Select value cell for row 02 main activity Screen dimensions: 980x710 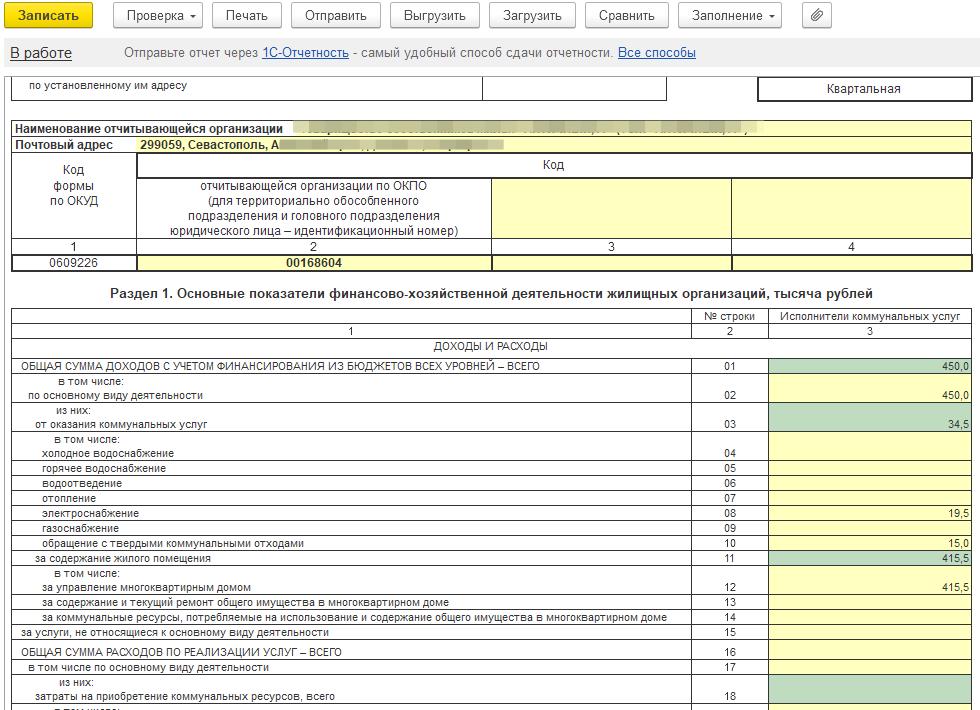[x=869, y=388]
